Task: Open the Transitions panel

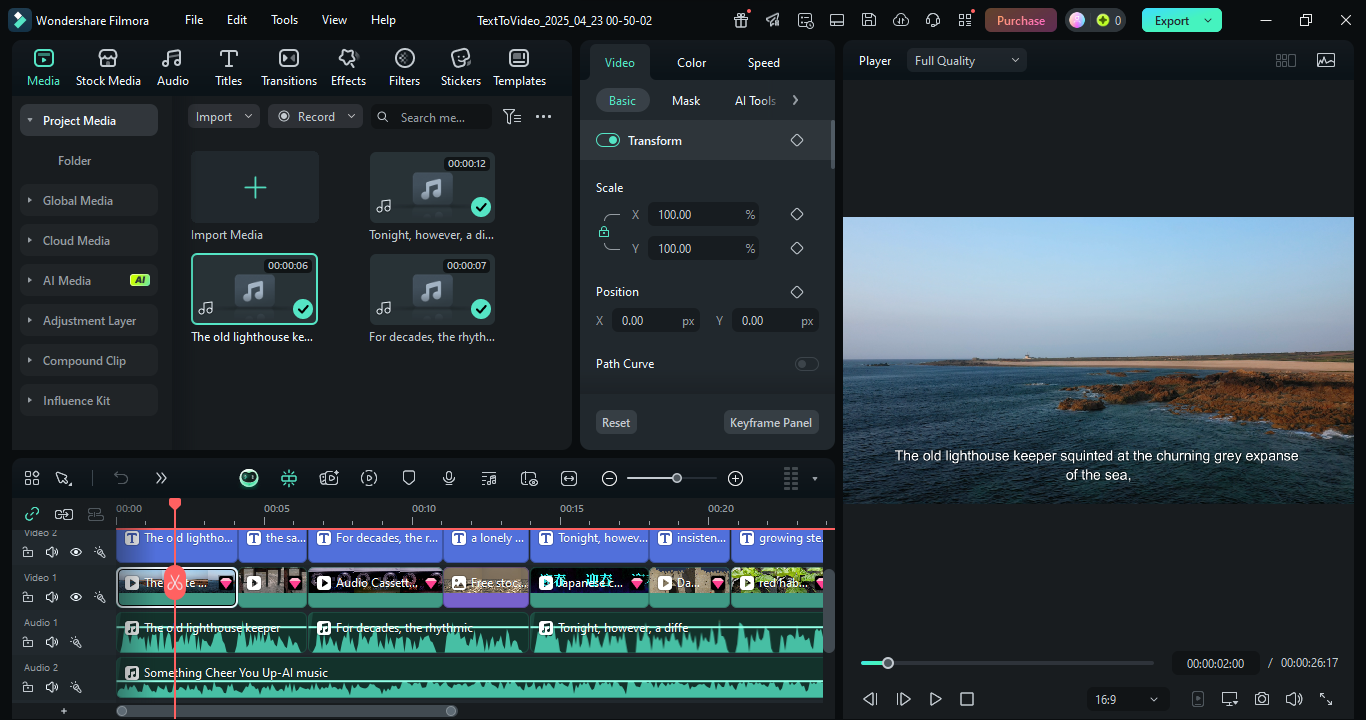Action: 288,67
